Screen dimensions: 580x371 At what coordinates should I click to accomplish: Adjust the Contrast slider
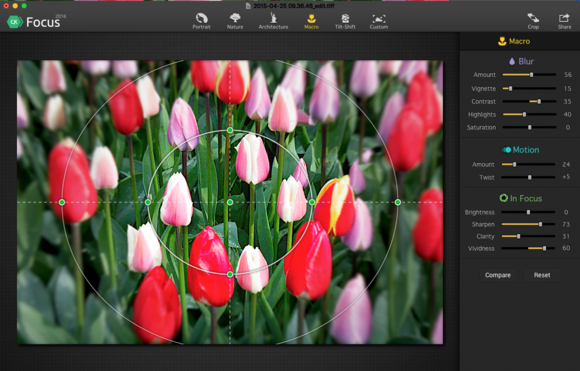point(529,101)
